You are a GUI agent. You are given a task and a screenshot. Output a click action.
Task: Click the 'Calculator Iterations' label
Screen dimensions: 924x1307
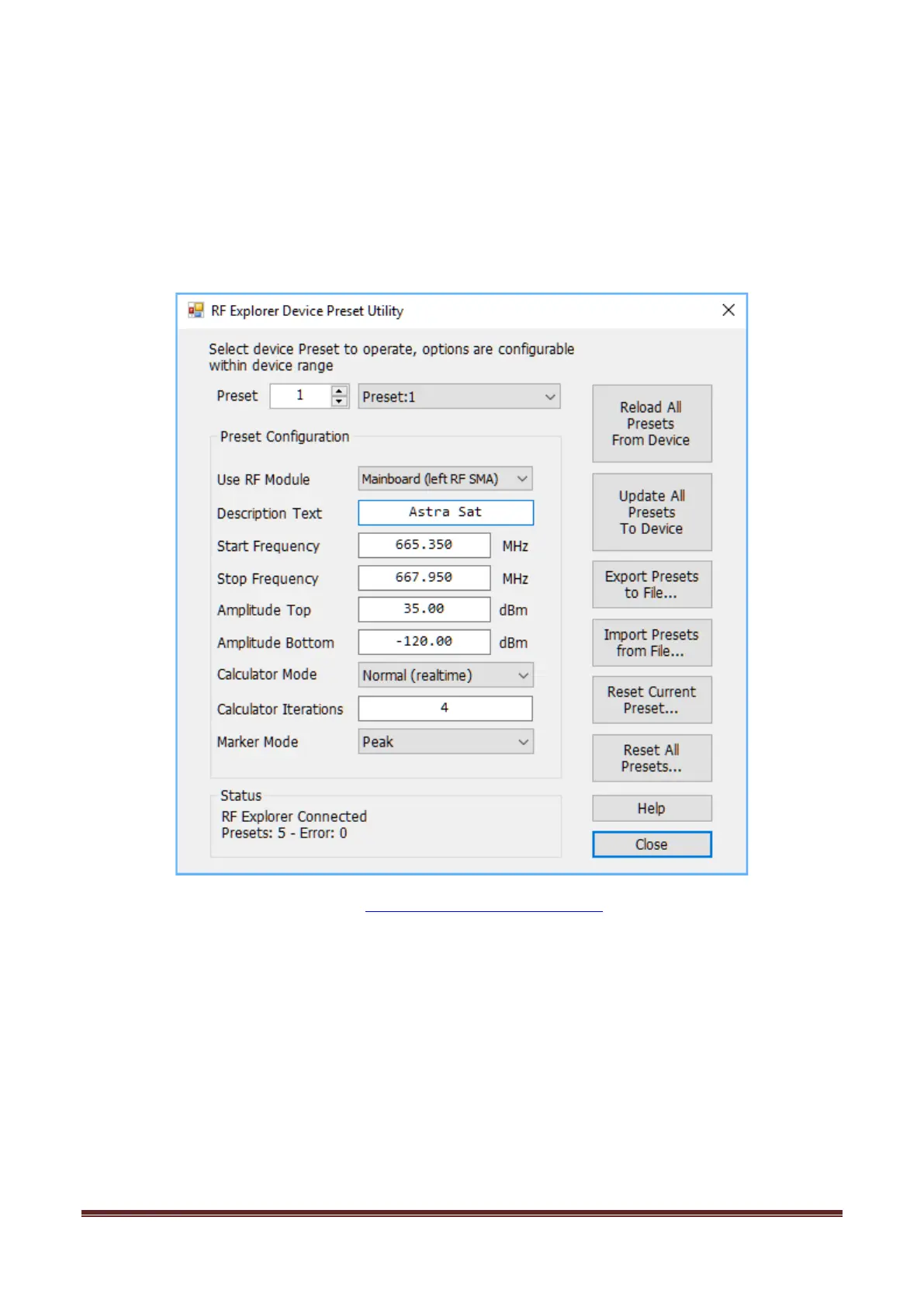pyautogui.click(x=280, y=709)
